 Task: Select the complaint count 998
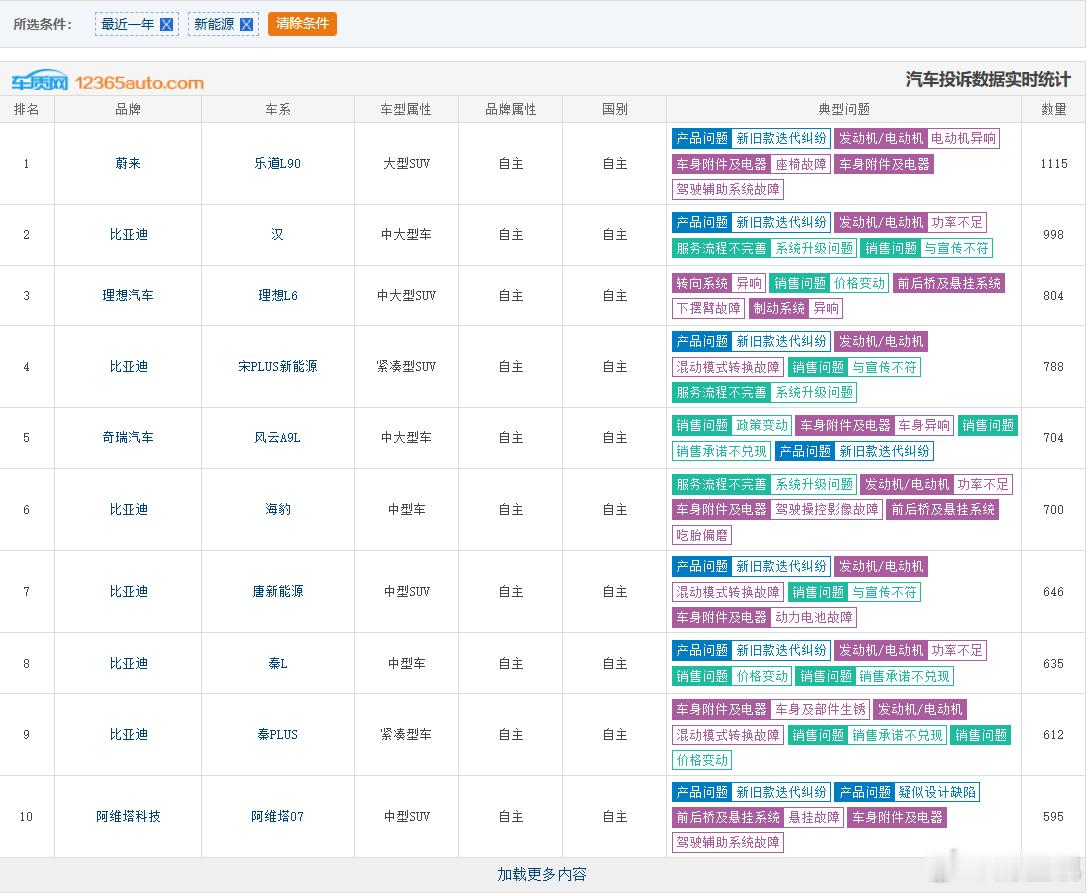pyautogui.click(x=1053, y=235)
